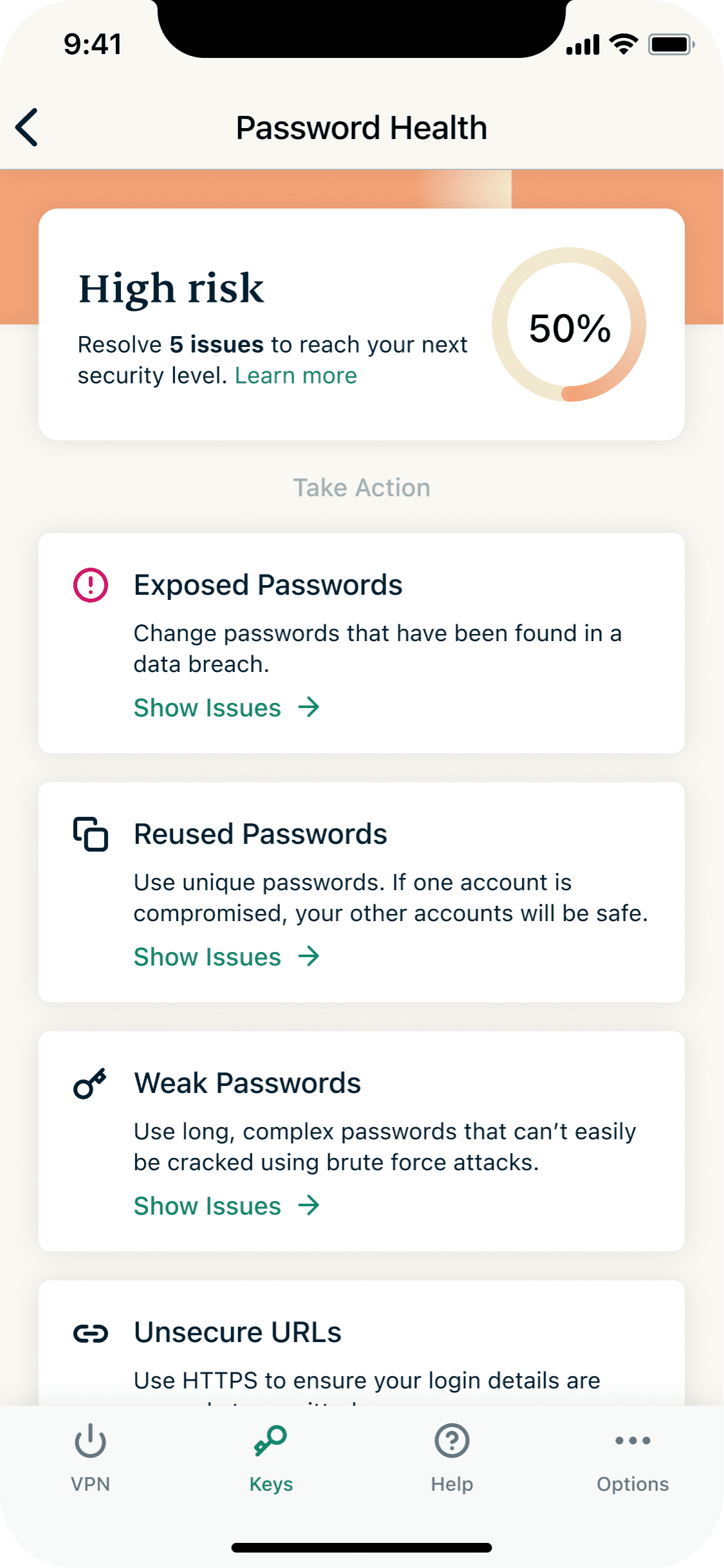Click the Options ellipsis icon
The image size is (724, 1568).
(x=633, y=1441)
